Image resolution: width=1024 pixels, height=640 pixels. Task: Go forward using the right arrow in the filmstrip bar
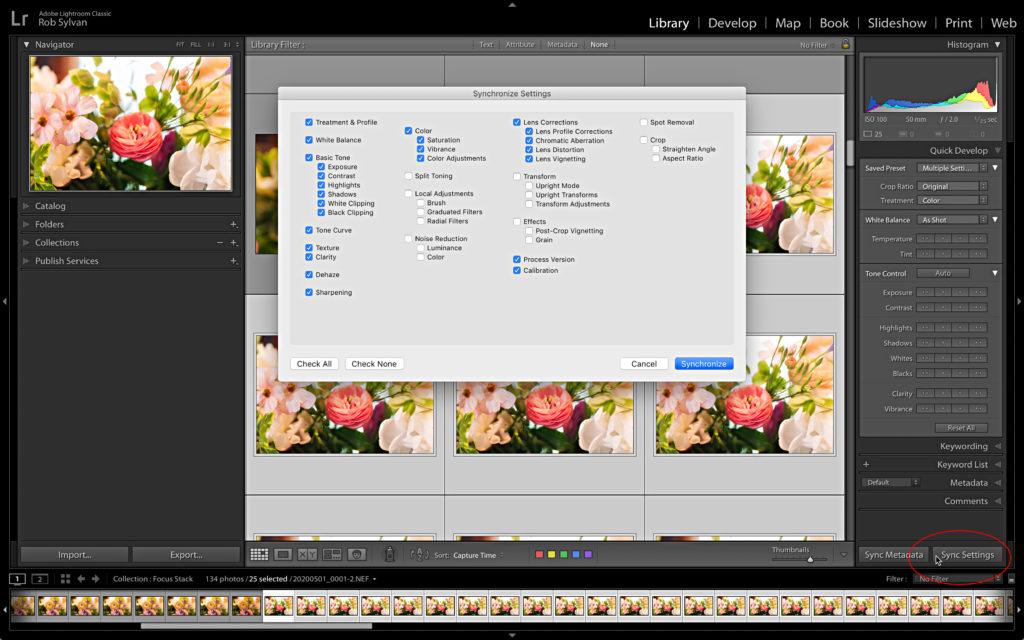click(95, 579)
